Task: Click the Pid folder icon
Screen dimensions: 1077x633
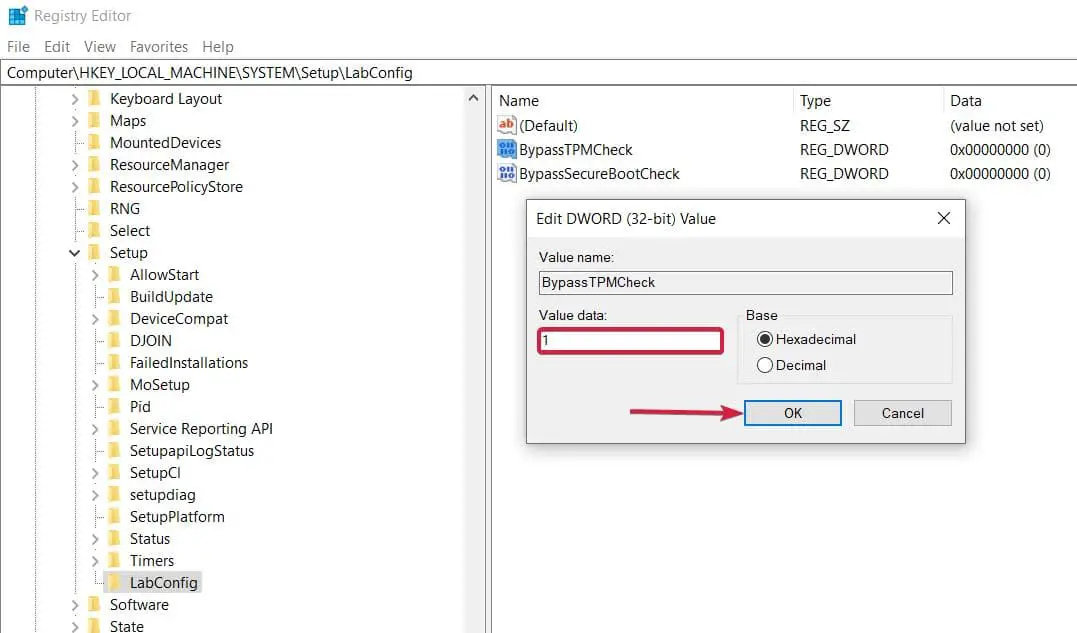Action: pyautogui.click(x=115, y=406)
